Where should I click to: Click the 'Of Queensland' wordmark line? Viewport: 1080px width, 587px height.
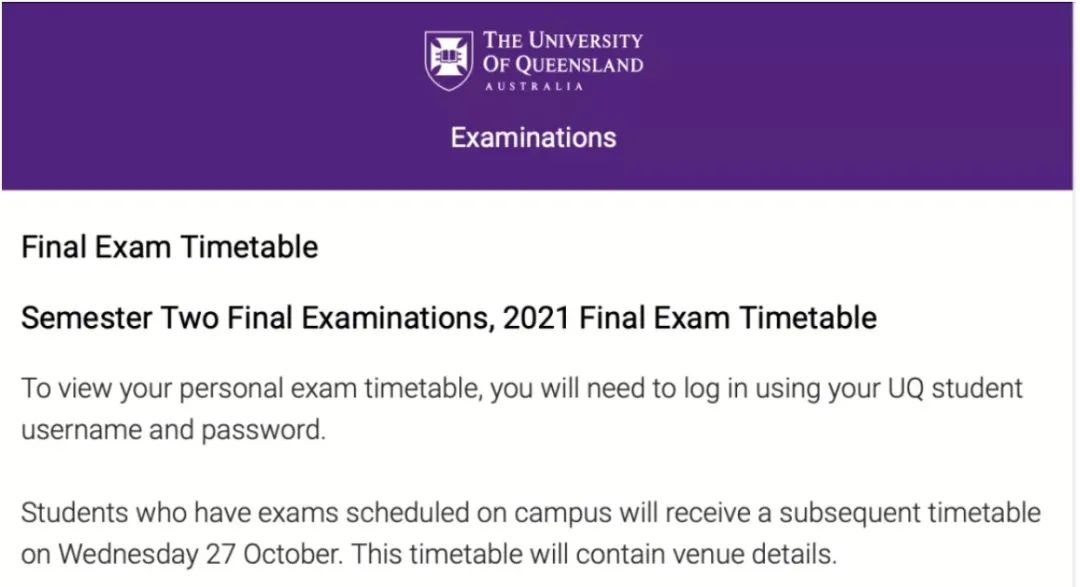tap(563, 65)
